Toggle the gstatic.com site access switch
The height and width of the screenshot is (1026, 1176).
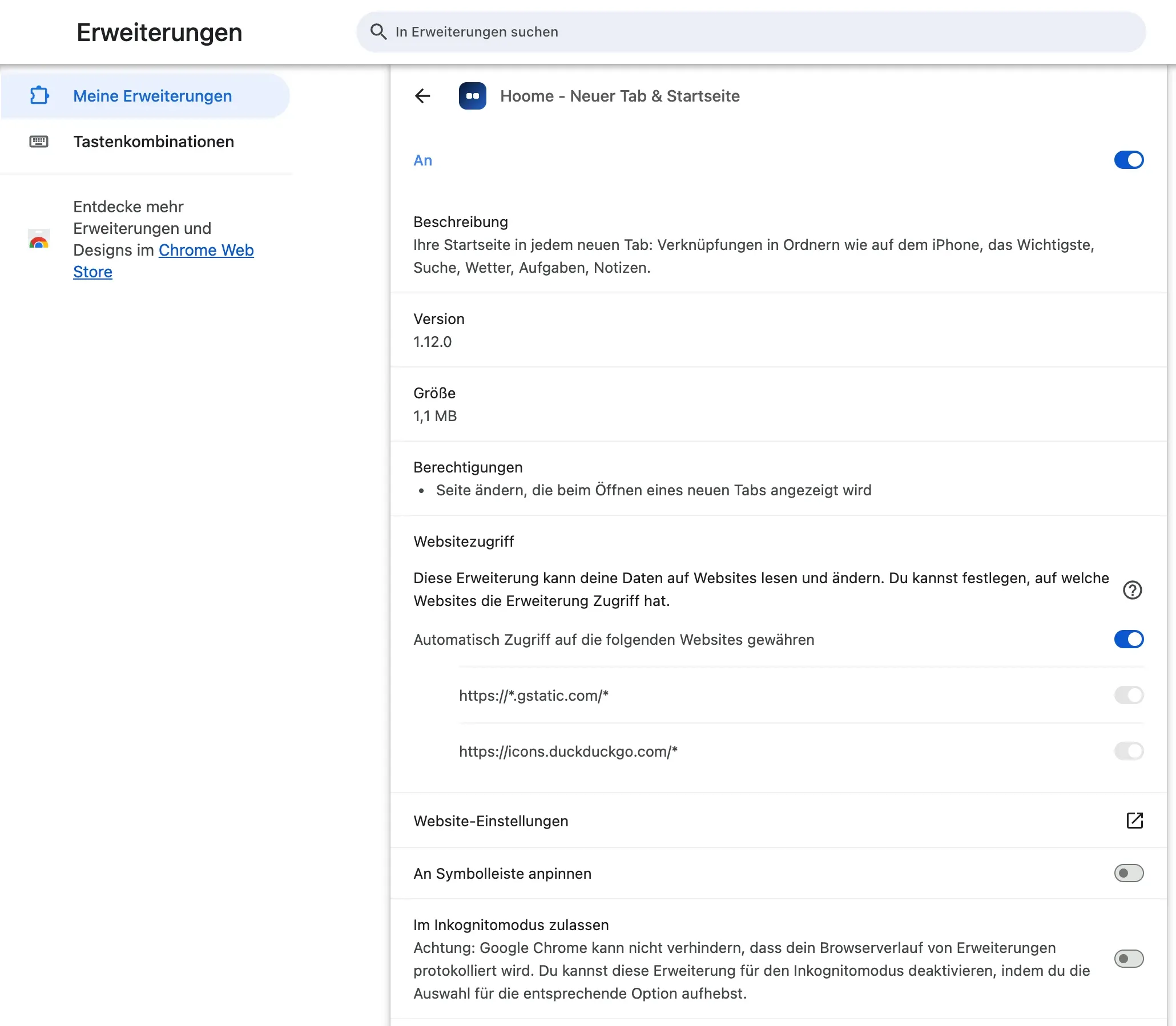coord(1129,695)
